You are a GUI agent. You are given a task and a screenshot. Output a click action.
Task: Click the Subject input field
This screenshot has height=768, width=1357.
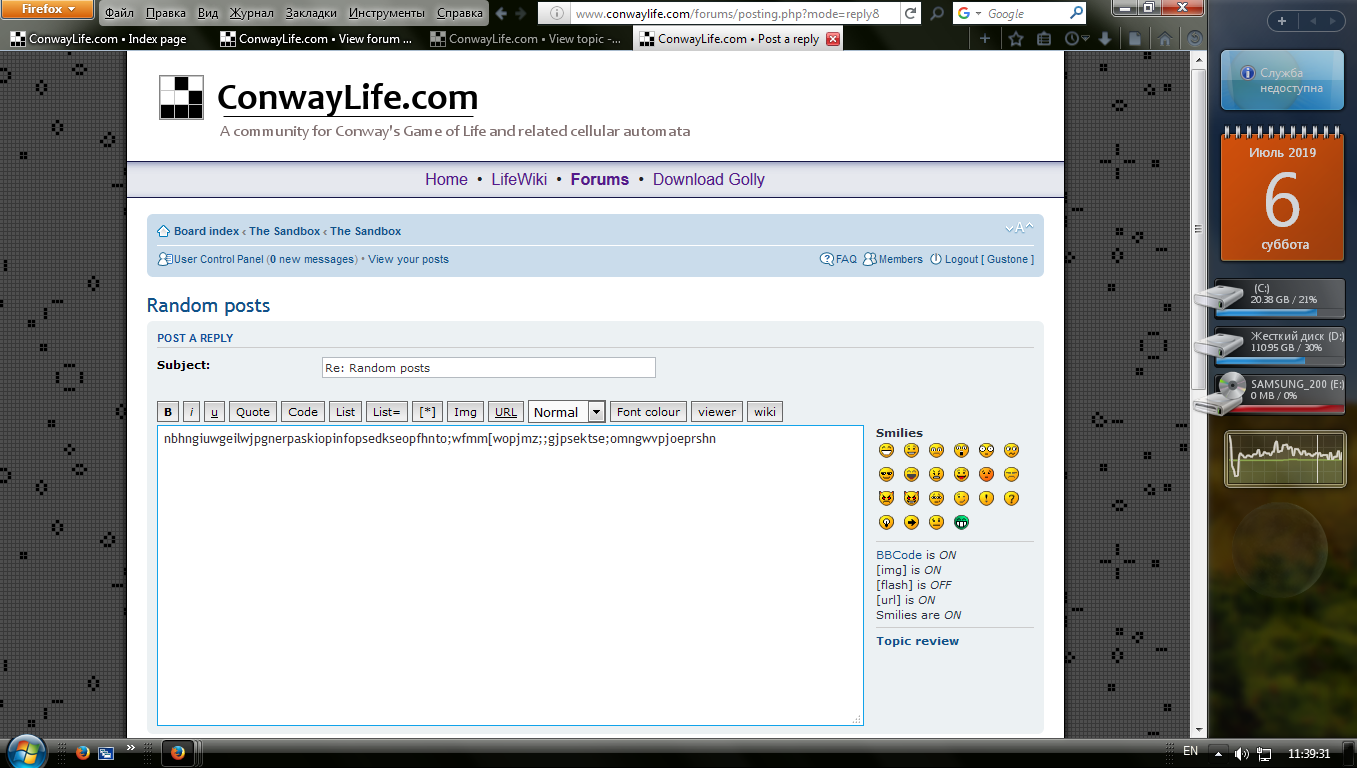tap(489, 368)
